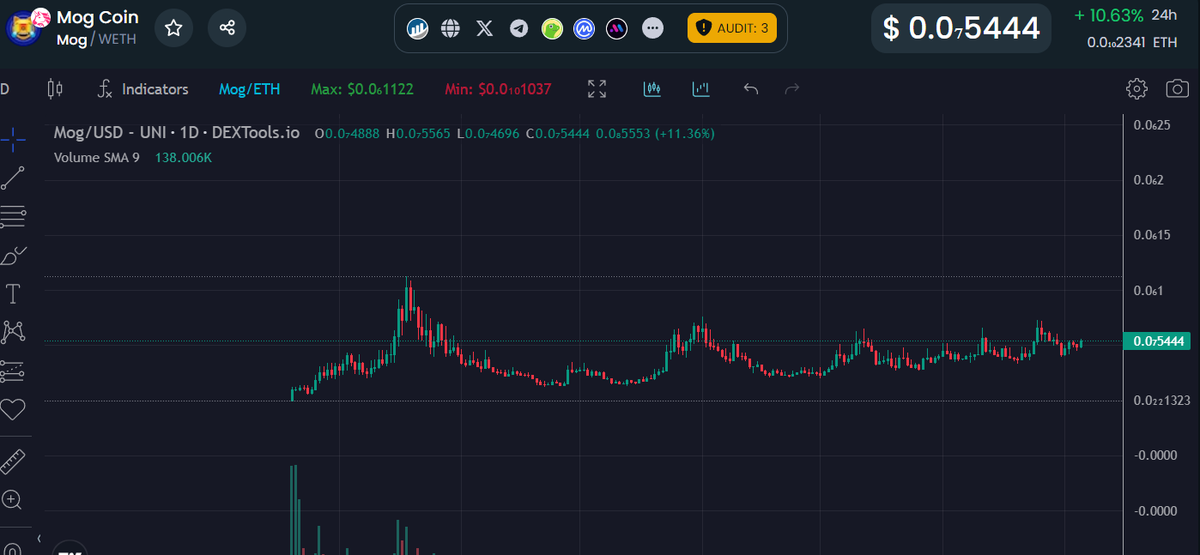Redo the last chart action
Image resolution: width=1200 pixels, height=555 pixels.
click(x=792, y=89)
